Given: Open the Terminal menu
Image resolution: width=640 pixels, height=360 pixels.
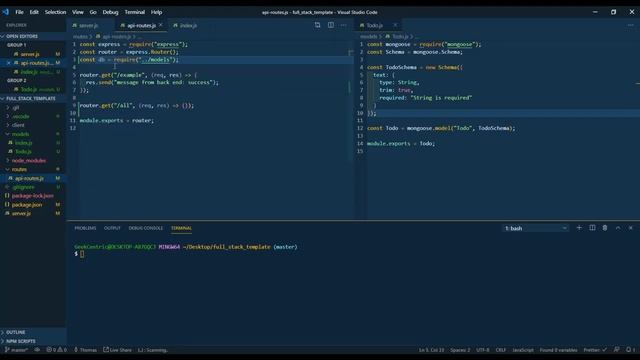Looking at the screenshot, I should click(135, 12).
